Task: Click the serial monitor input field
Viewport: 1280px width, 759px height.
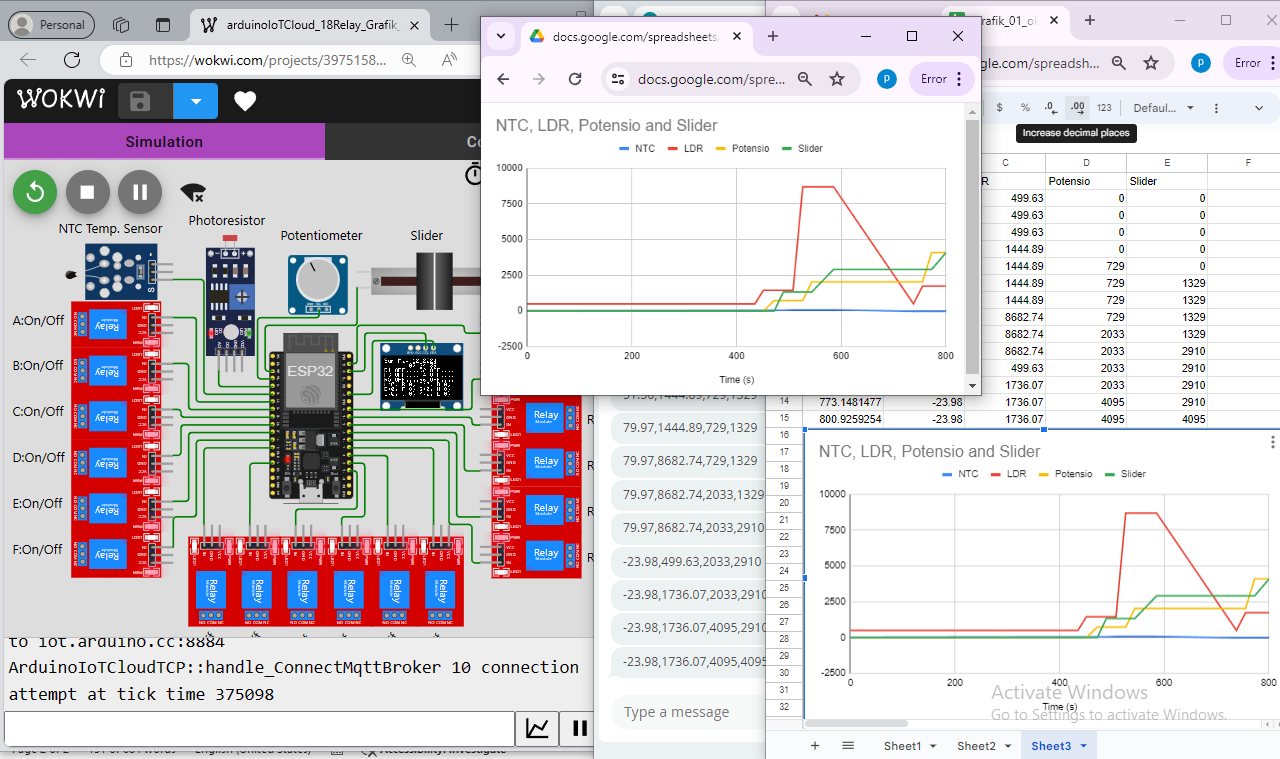Action: tap(258, 728)
